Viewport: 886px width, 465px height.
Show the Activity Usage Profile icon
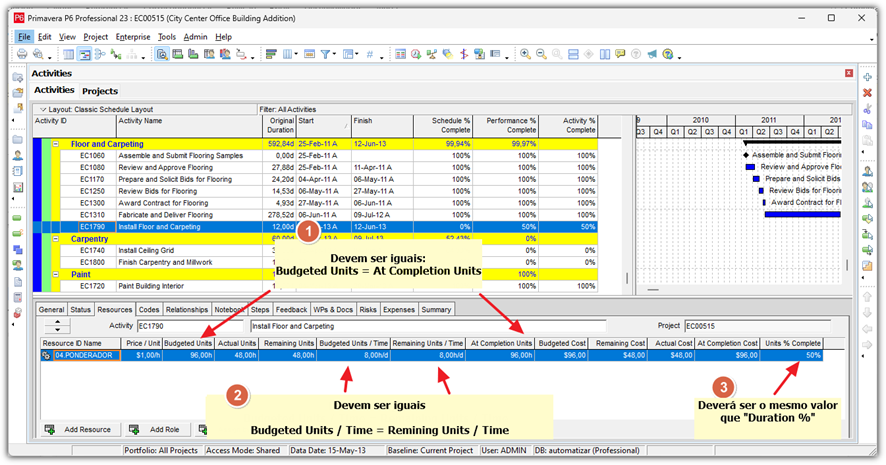[193, 54]
